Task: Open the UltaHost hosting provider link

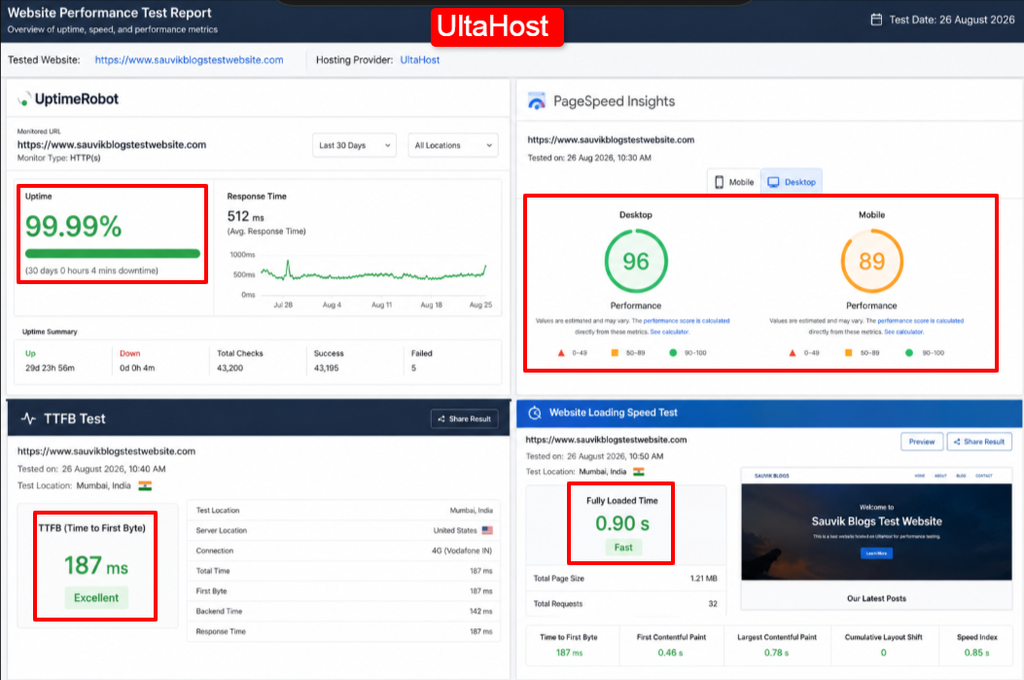Action: tap(419, 60)
